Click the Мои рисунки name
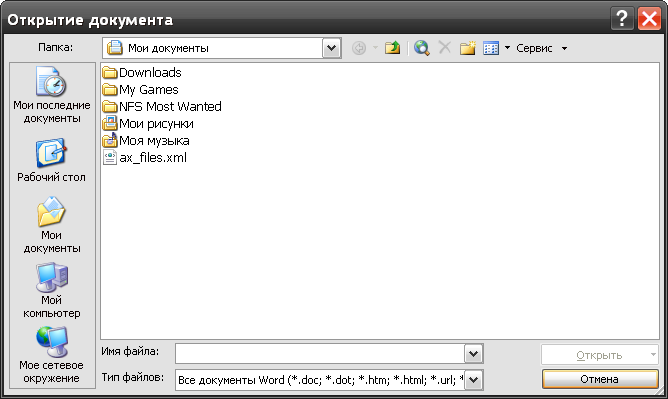This screenshot has height=399, width=668. 156,124
